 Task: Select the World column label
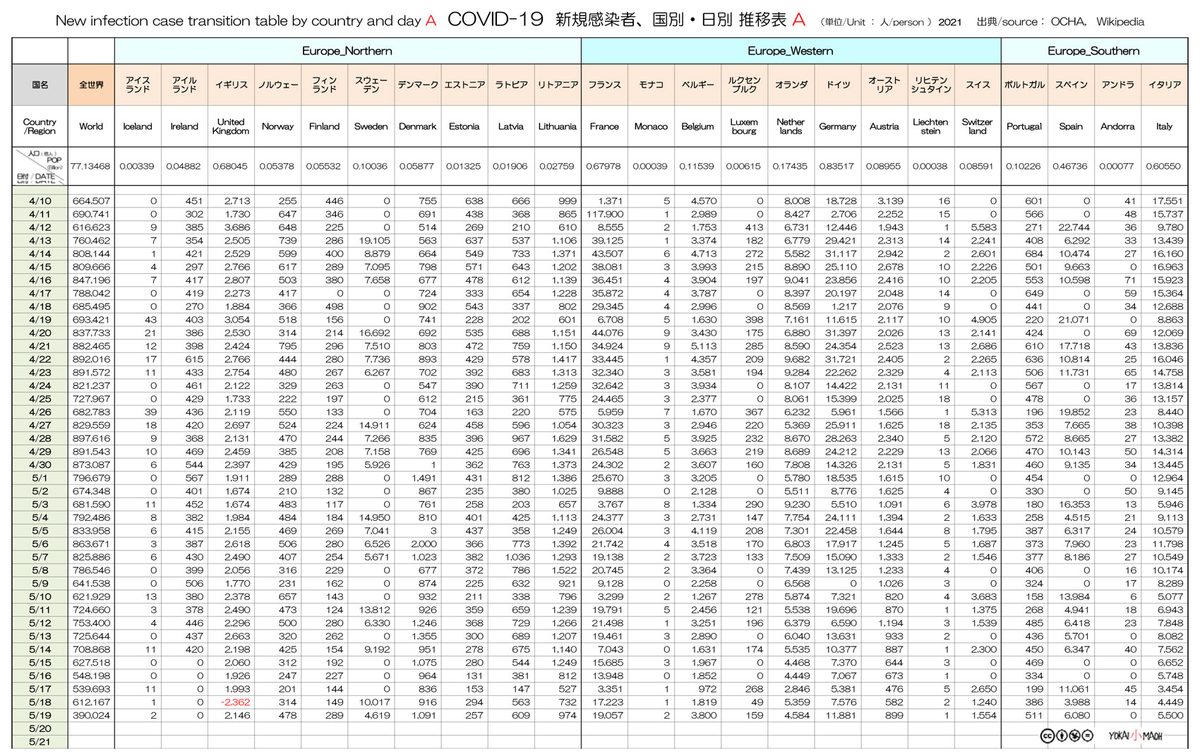pos(91,127)
